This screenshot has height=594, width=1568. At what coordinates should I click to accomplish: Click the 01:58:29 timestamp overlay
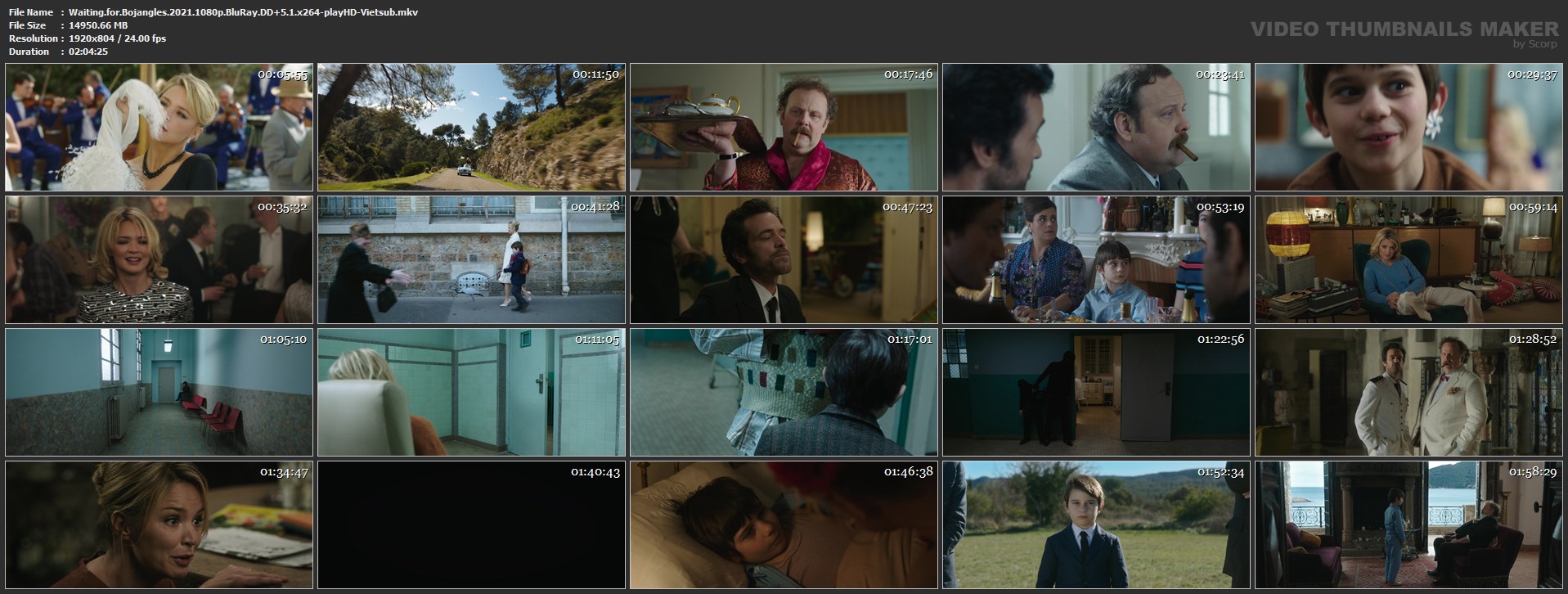(1534, 472)
